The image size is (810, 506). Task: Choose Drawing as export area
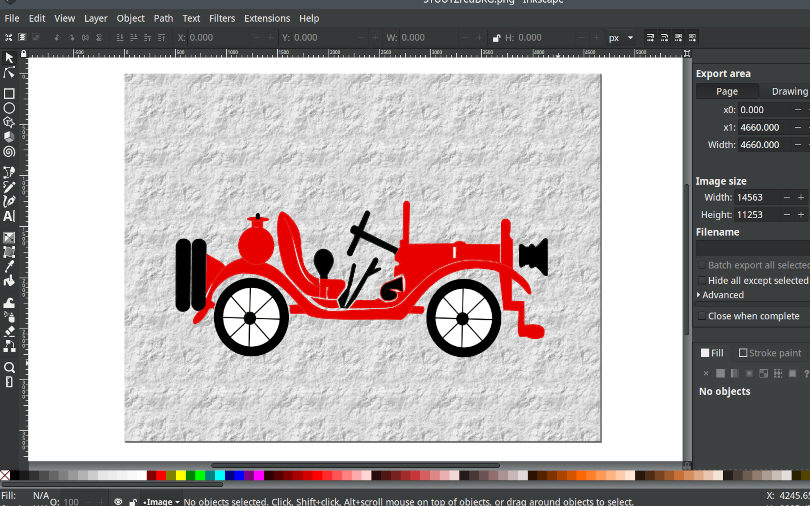point(788,91)
